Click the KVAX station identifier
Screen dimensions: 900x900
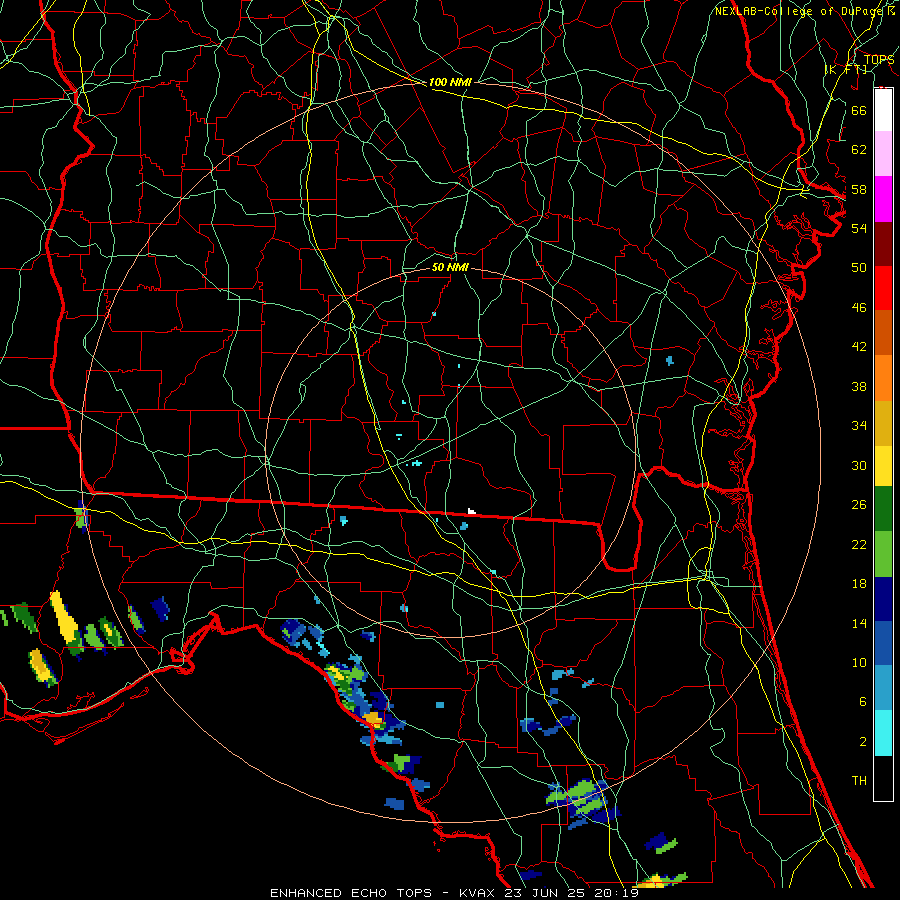[479, 893]
